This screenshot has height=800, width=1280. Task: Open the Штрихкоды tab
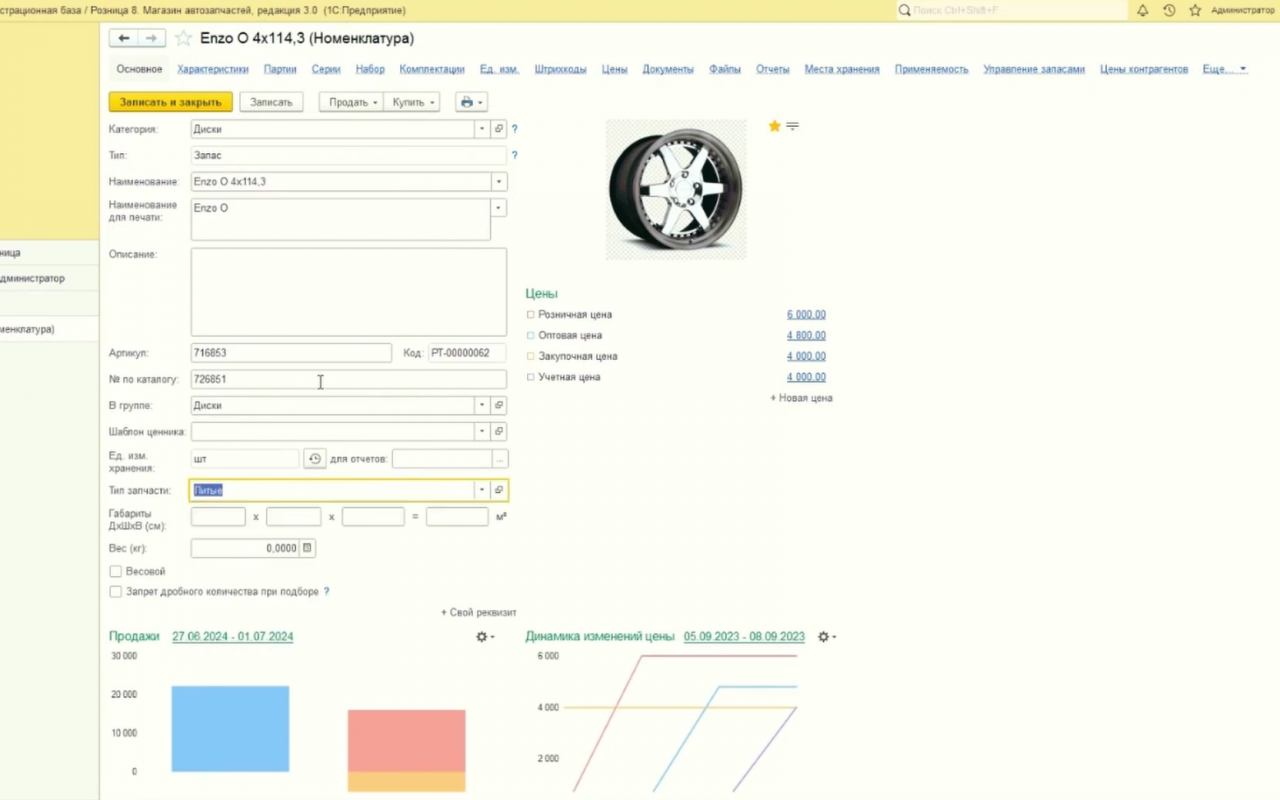click(560, 69)
